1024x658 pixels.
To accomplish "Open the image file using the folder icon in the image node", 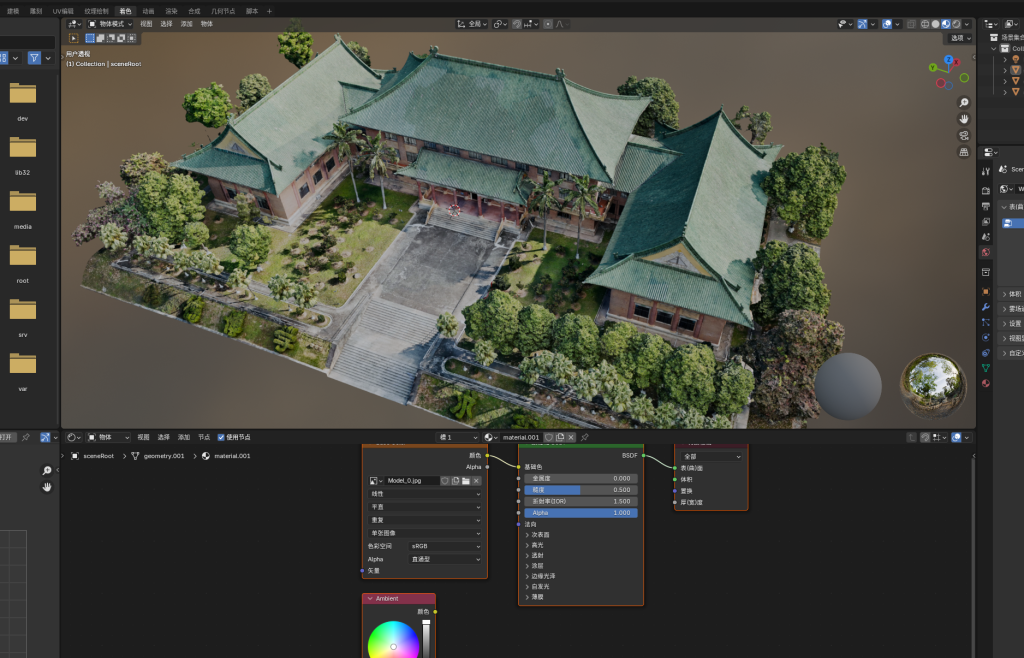I will click(x=465, y=481).
